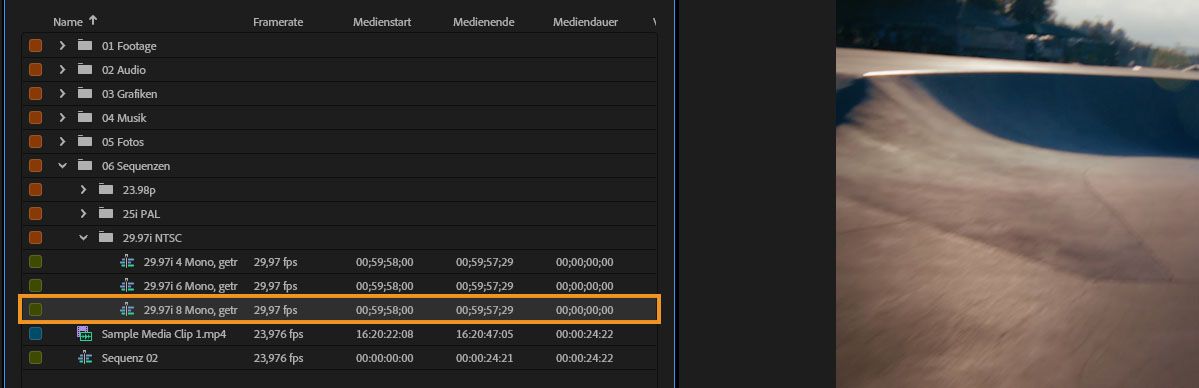Screen dimensions: 1199x388
Task: Select the 06 Sequenzen folder name
Action: pos(136,165)
